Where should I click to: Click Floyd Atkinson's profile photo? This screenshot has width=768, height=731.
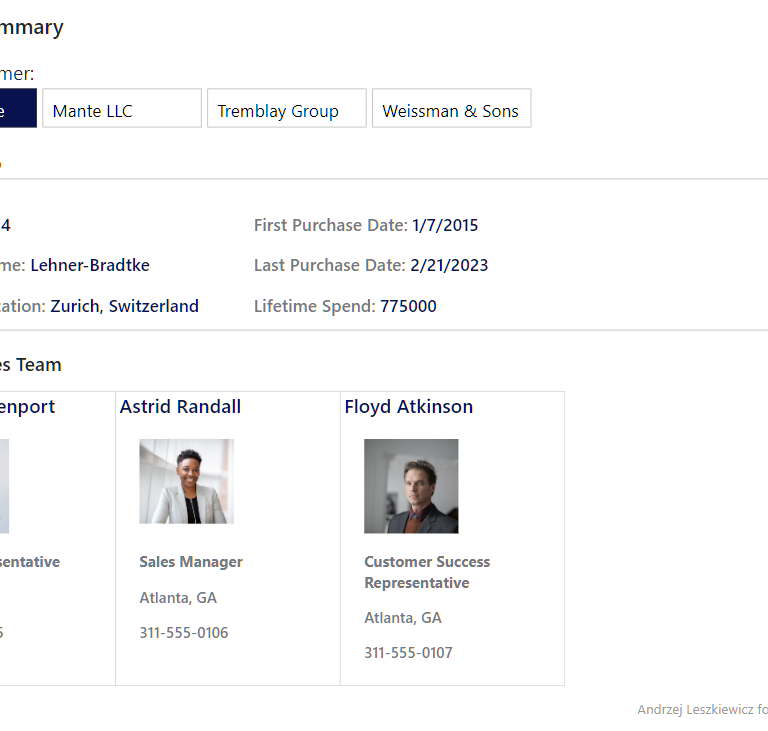[411, 486]
